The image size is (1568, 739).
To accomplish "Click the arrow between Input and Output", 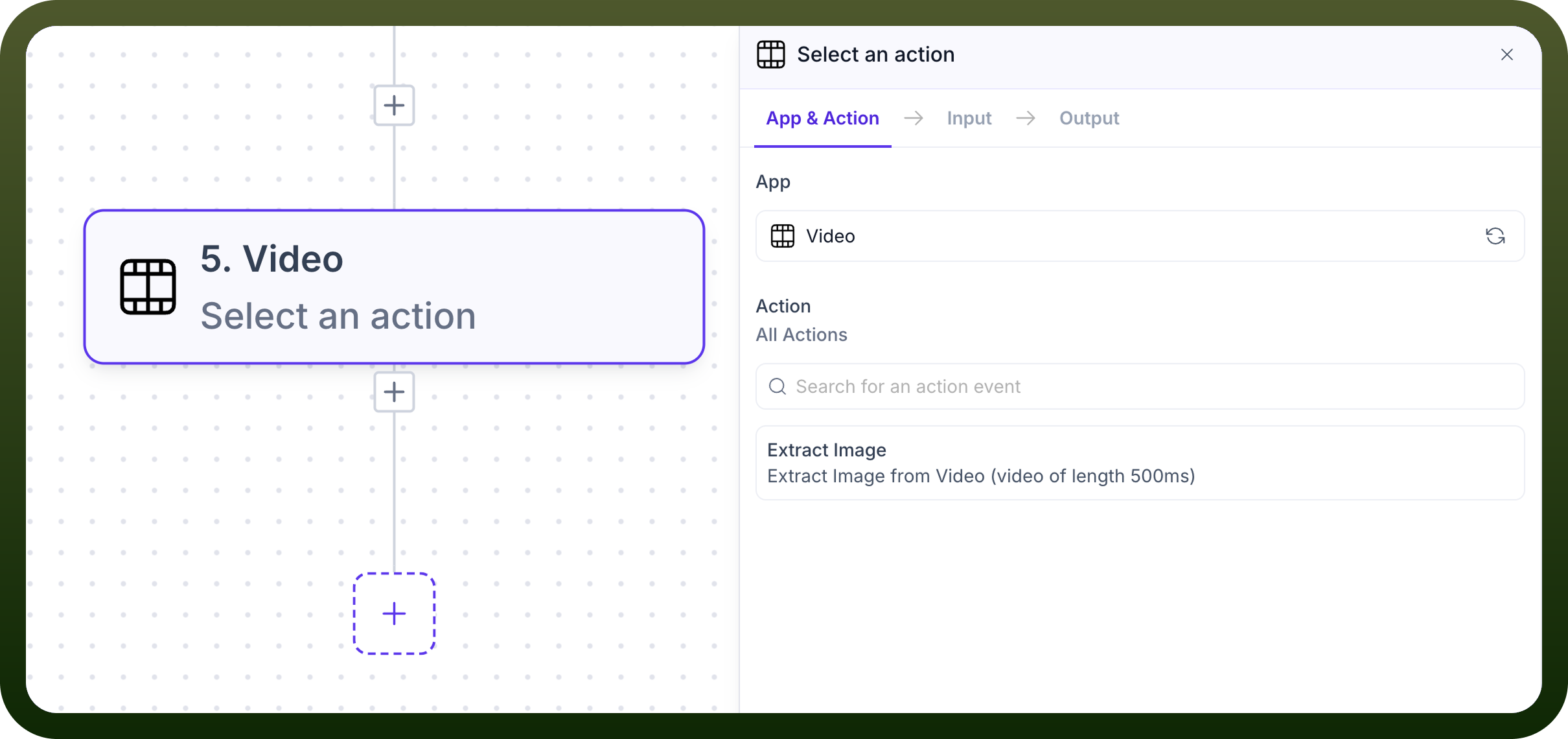I will click(1026, 118).
